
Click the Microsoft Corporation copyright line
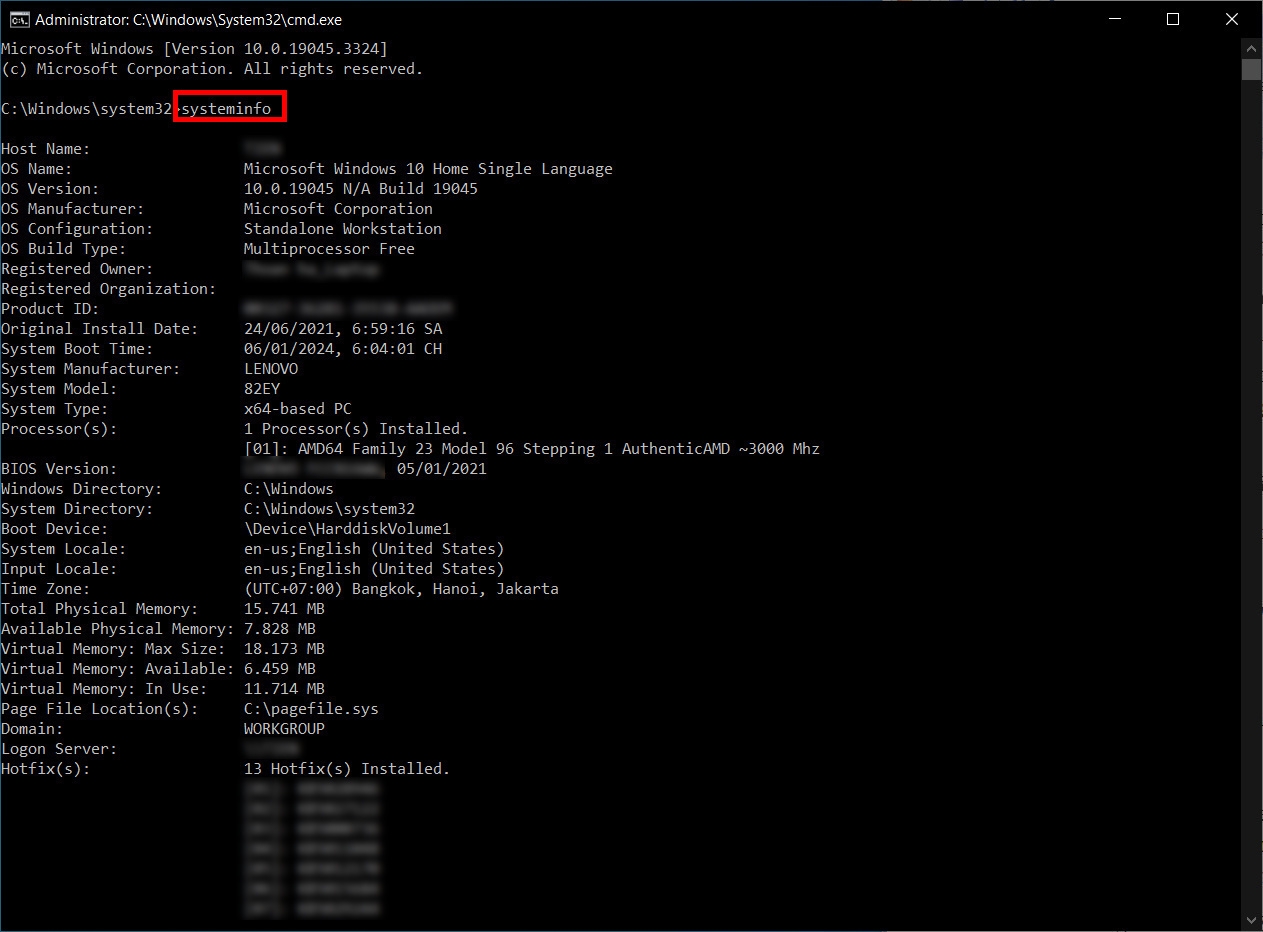pos(212,69)
